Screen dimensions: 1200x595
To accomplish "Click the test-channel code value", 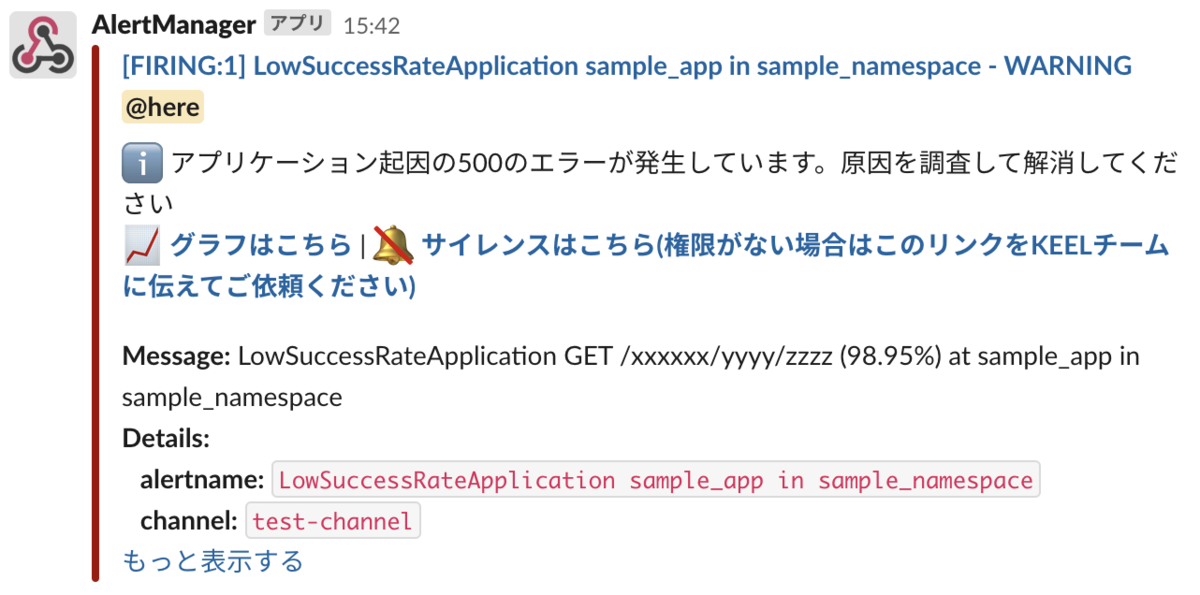I will [332, 521].
